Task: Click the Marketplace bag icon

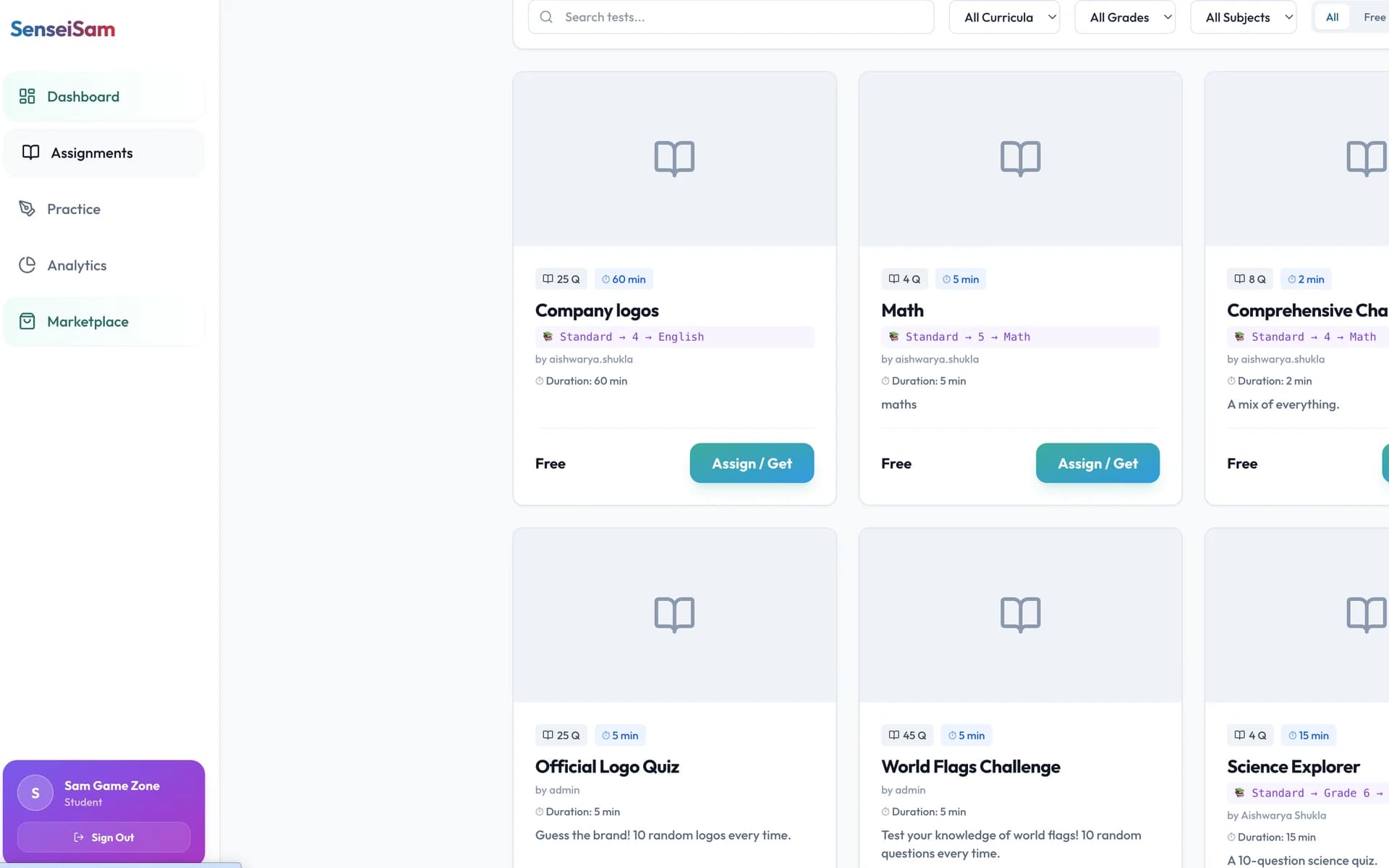Action: (27, 321)
